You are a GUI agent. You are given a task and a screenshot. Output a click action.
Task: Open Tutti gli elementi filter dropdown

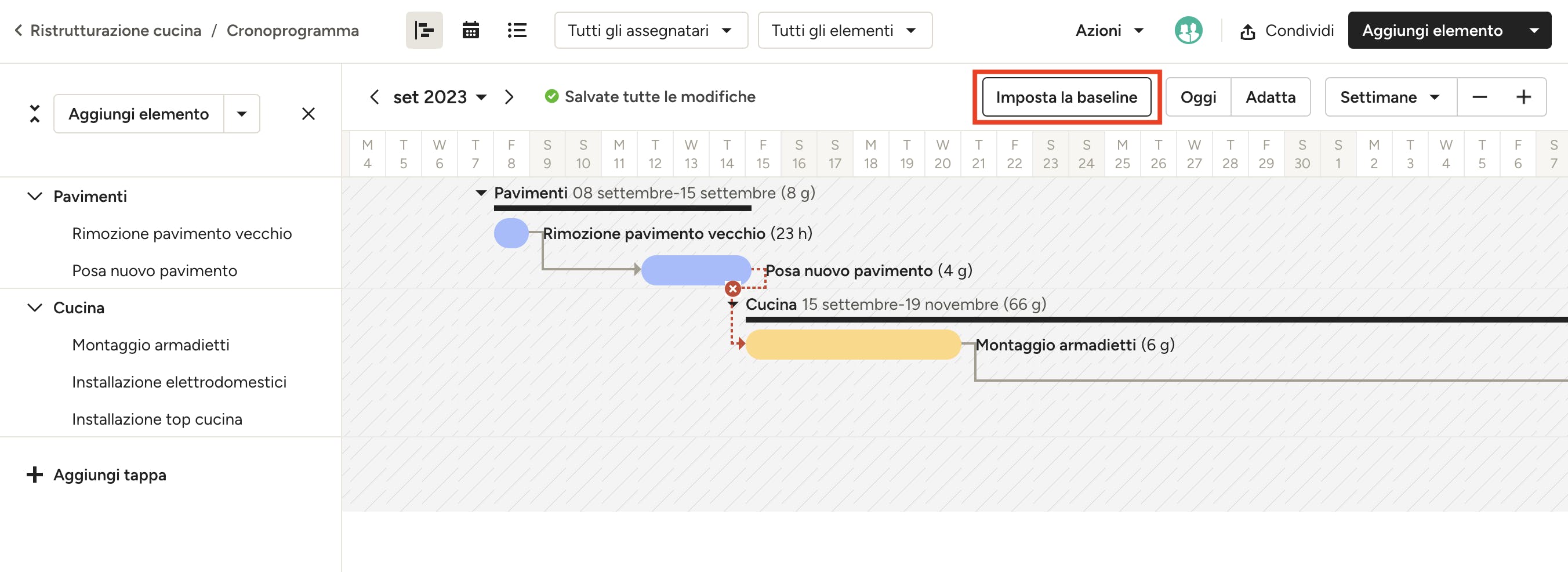(844, 30)
